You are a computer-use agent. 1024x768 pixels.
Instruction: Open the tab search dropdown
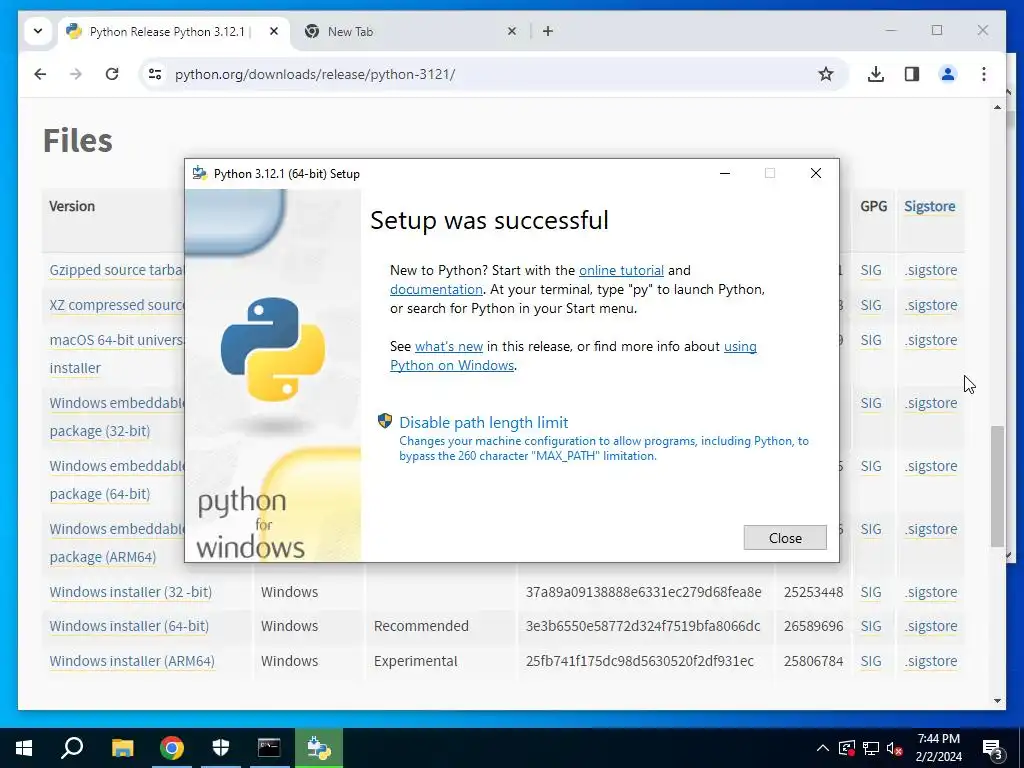pos(38,31)
